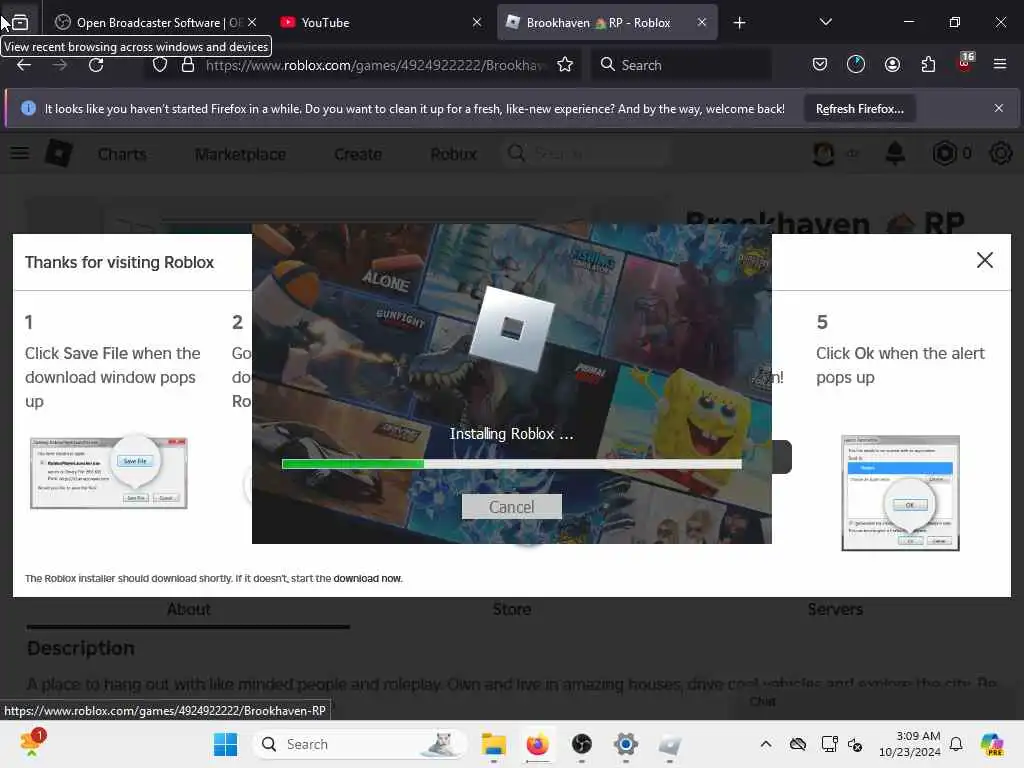Screen dimensions: 1024x768
Task: Click the Save File step thumbnail
Action: click(108, 472)
